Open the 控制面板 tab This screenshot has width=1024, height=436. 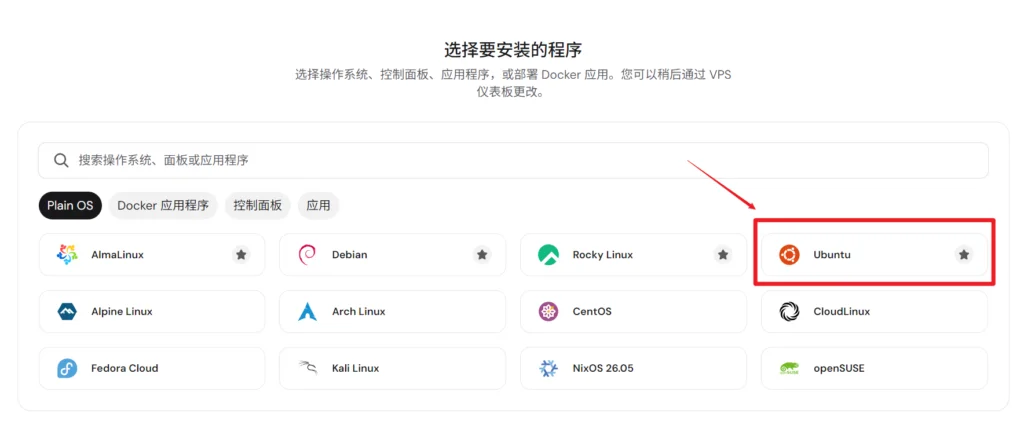(x=257, y=206)
